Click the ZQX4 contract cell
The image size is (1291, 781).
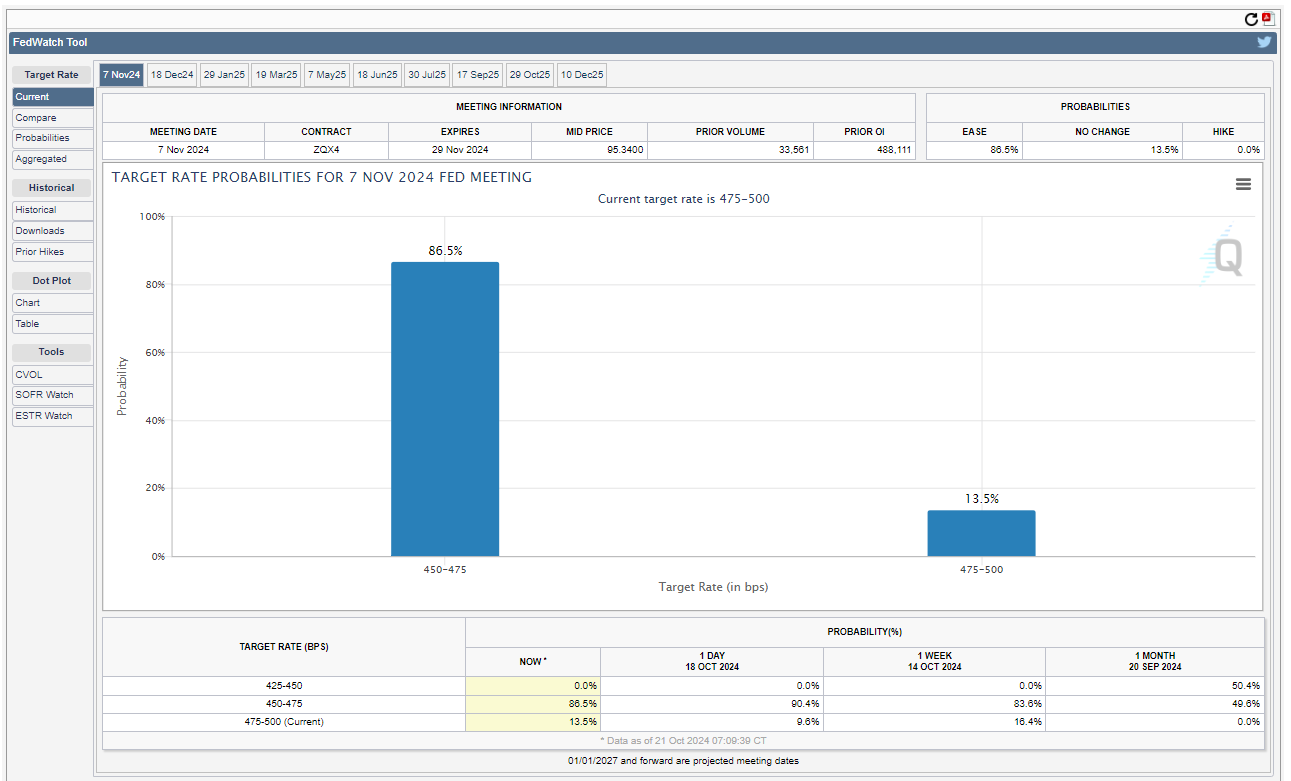pos(326,150)
